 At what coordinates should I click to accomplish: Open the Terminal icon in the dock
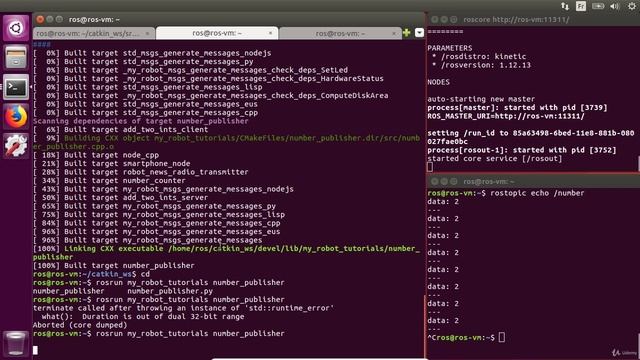[x=16, y=87]
